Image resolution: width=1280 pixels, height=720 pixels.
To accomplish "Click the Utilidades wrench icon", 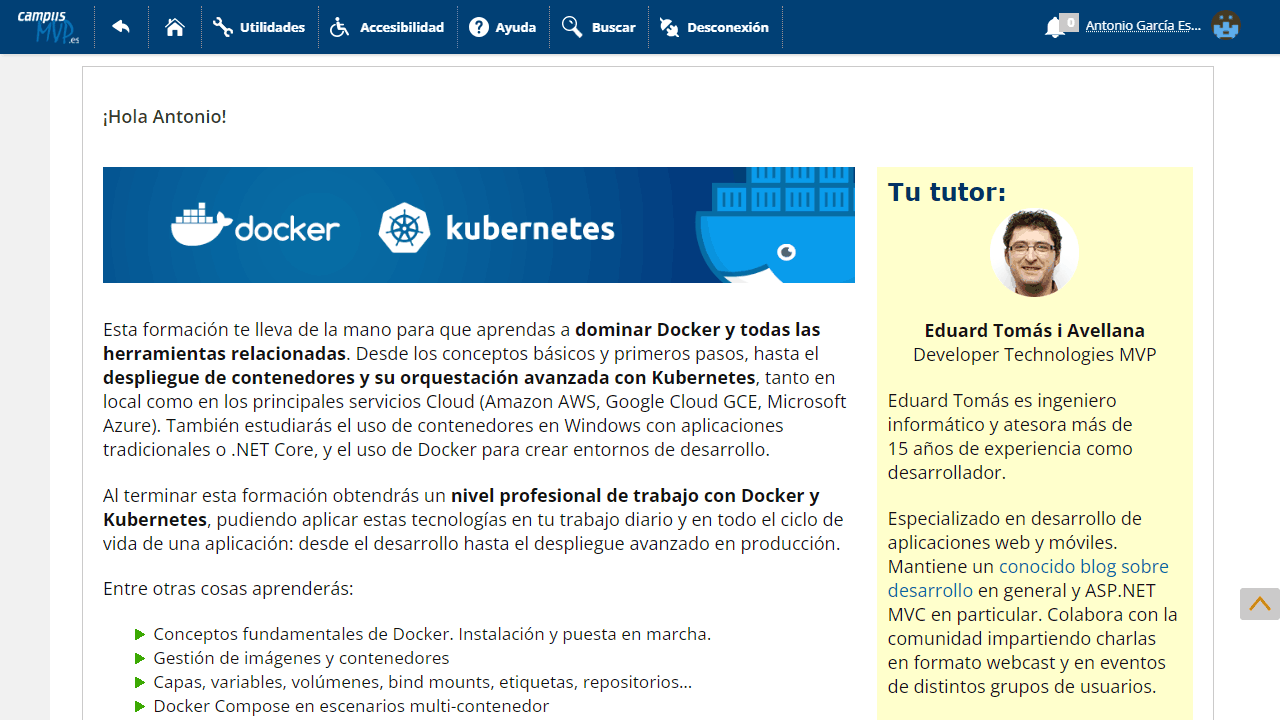I will click(223, 27).
